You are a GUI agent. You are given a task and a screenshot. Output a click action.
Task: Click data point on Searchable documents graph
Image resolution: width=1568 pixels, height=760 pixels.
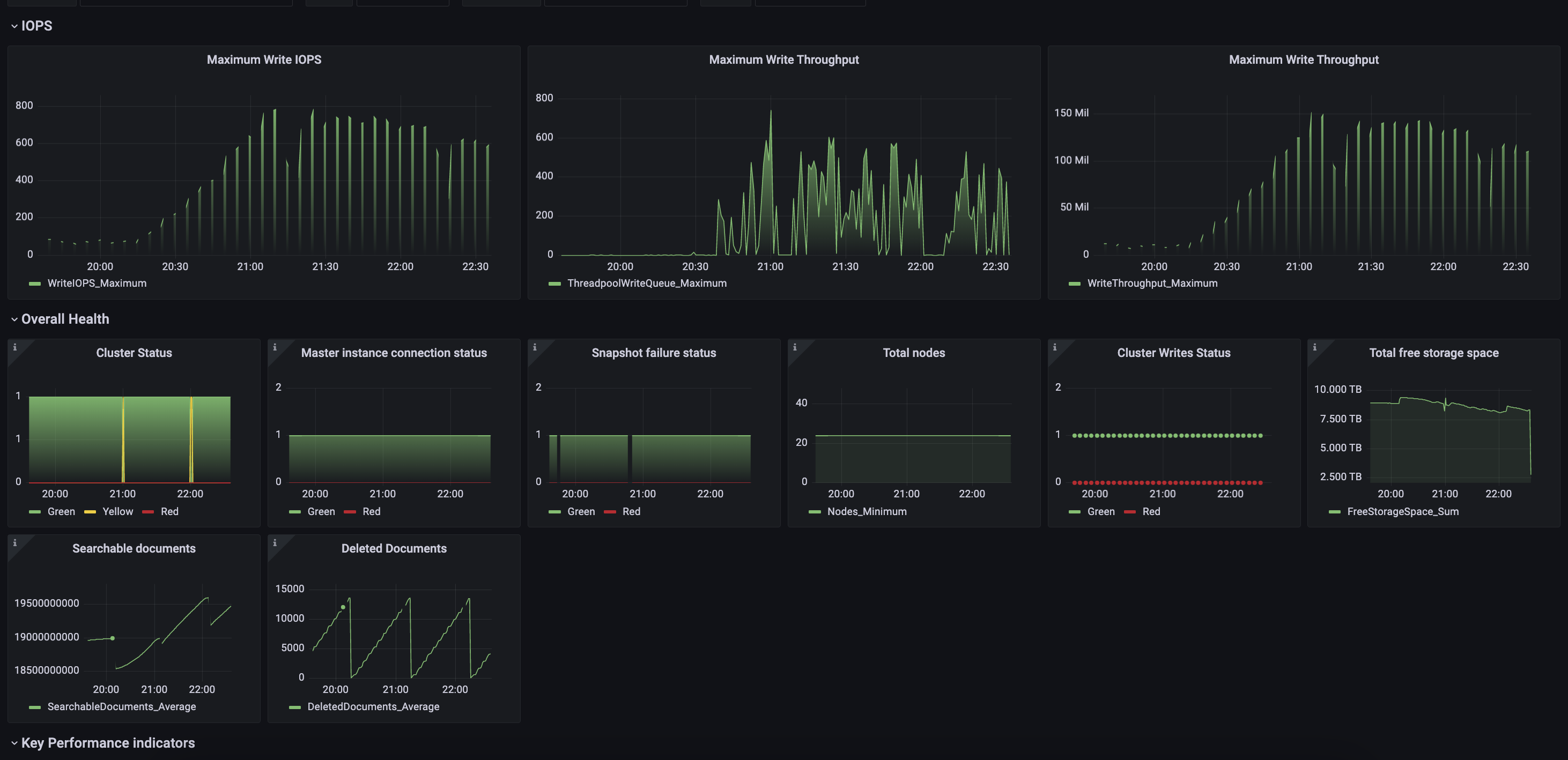113,638
